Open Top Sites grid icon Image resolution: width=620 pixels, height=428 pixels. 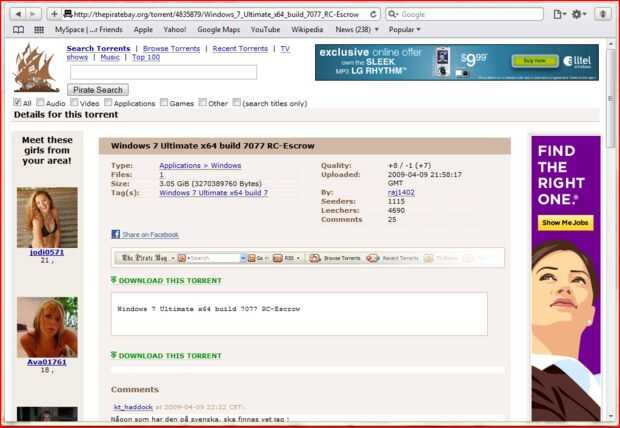coord(39,30)
